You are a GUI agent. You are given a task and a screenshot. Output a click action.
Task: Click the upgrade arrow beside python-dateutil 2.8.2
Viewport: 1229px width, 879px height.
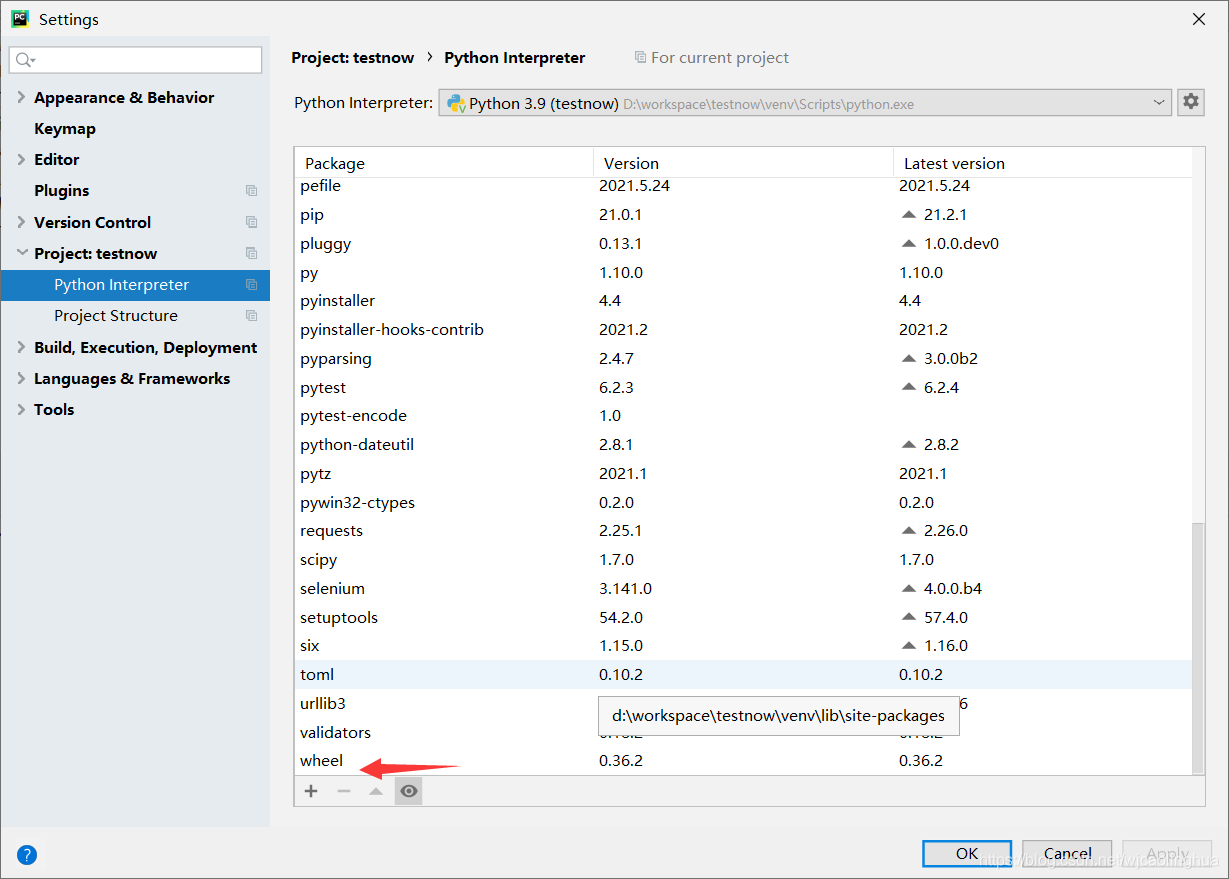tap(908, 445)
